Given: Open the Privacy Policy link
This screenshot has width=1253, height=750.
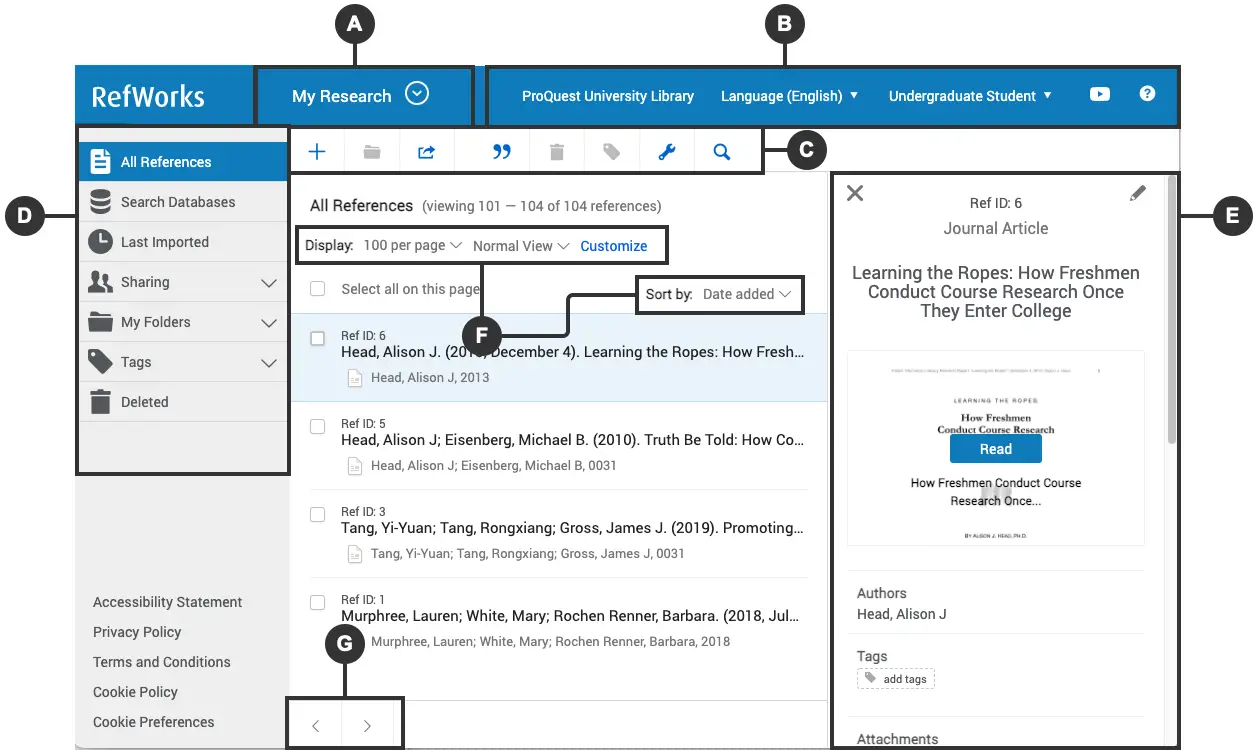Looking at the screenshot, I should pos(137,632).
